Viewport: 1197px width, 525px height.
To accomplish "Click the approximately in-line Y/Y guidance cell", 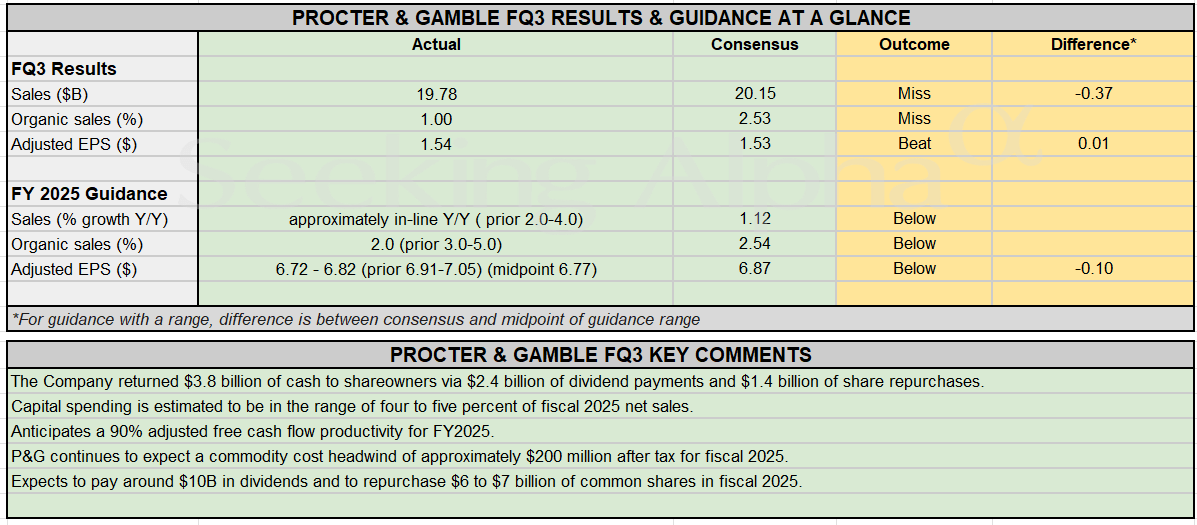I will click(x=436, y=219).
